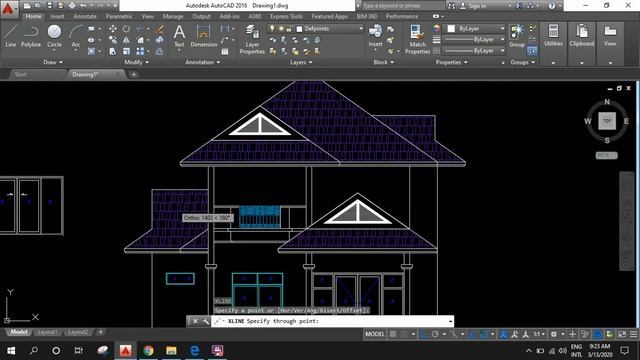Screen dimensions: 640x360
Task: Open the Layer Properties manager
Action: 252,39
